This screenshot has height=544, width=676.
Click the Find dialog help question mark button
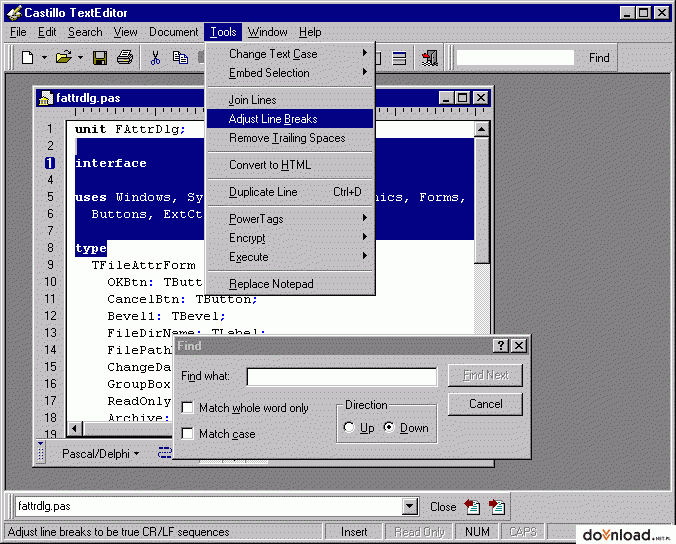pyautogui.click(x=501, y=346)
